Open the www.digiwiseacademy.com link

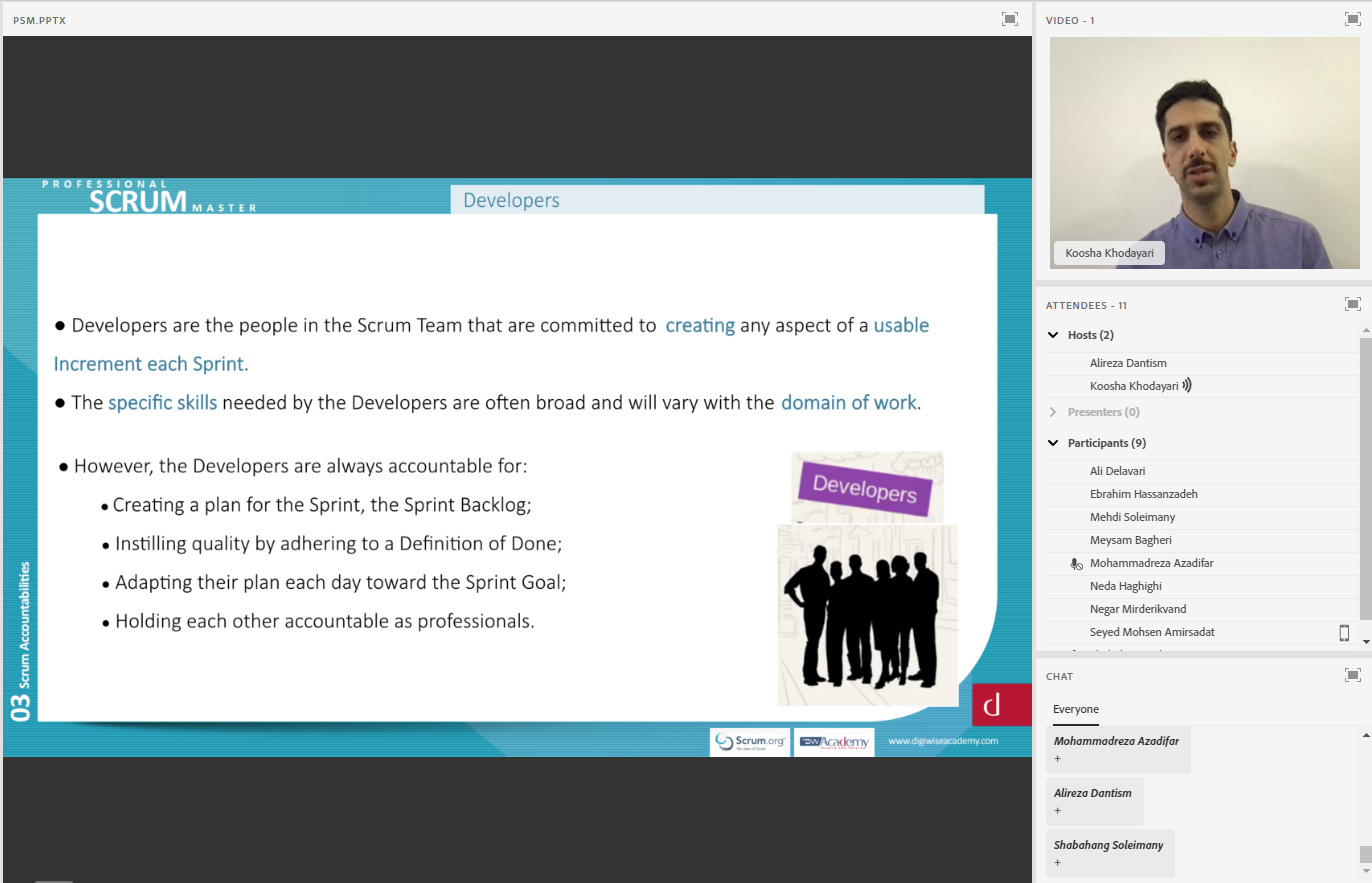(942, 741)
